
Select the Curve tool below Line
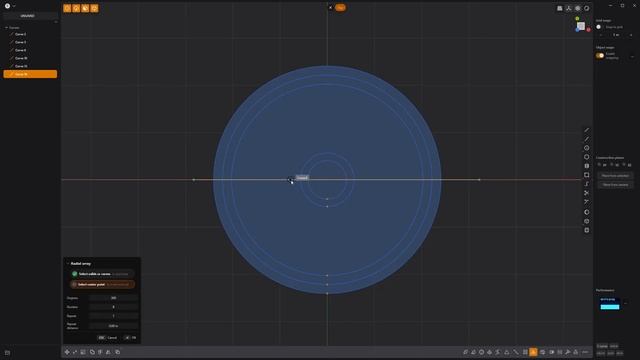coord(587,139)
